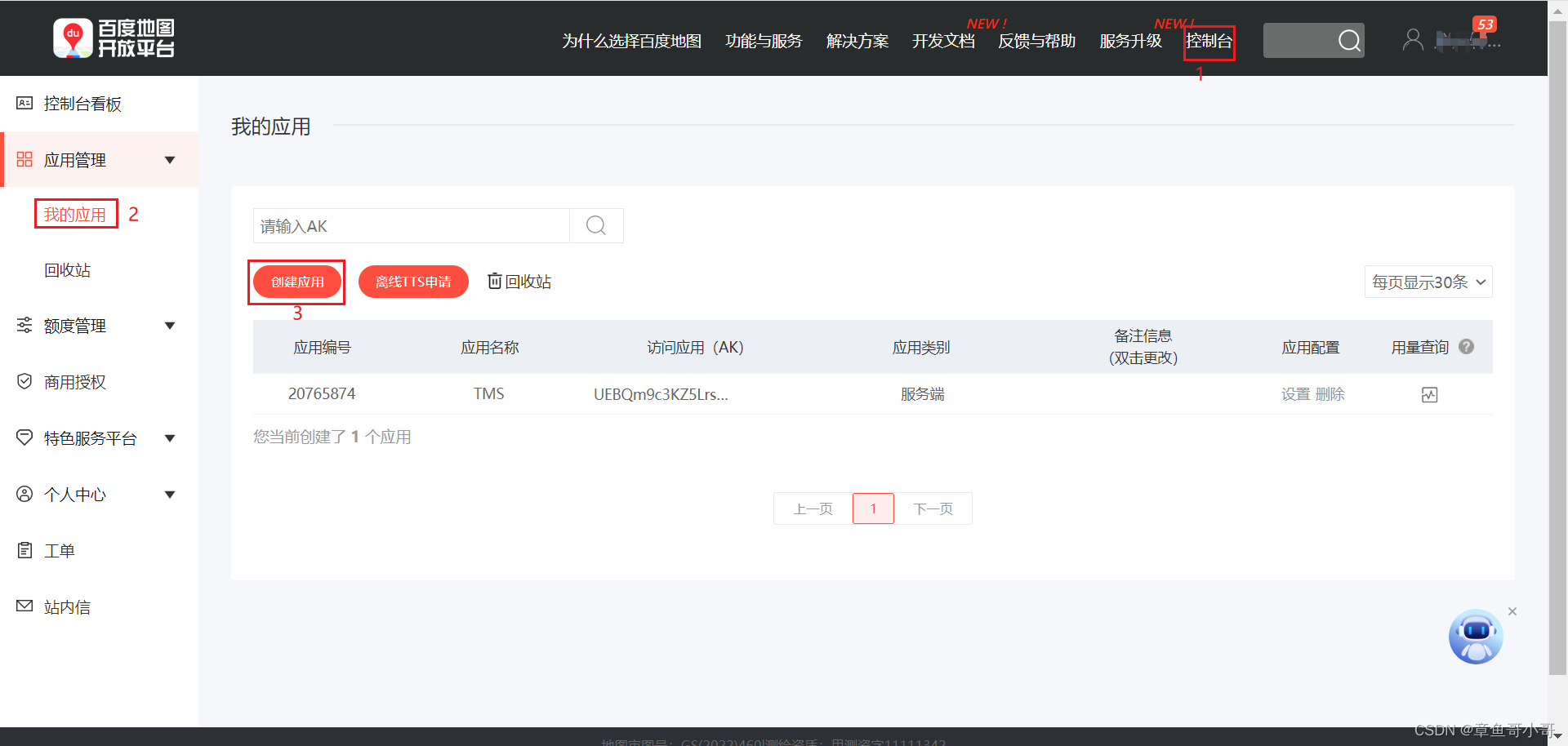Viewport: 1568px width, 746px height.
Task: Open the 每页显示30条 dropdown
Action: click(1428, 282)
